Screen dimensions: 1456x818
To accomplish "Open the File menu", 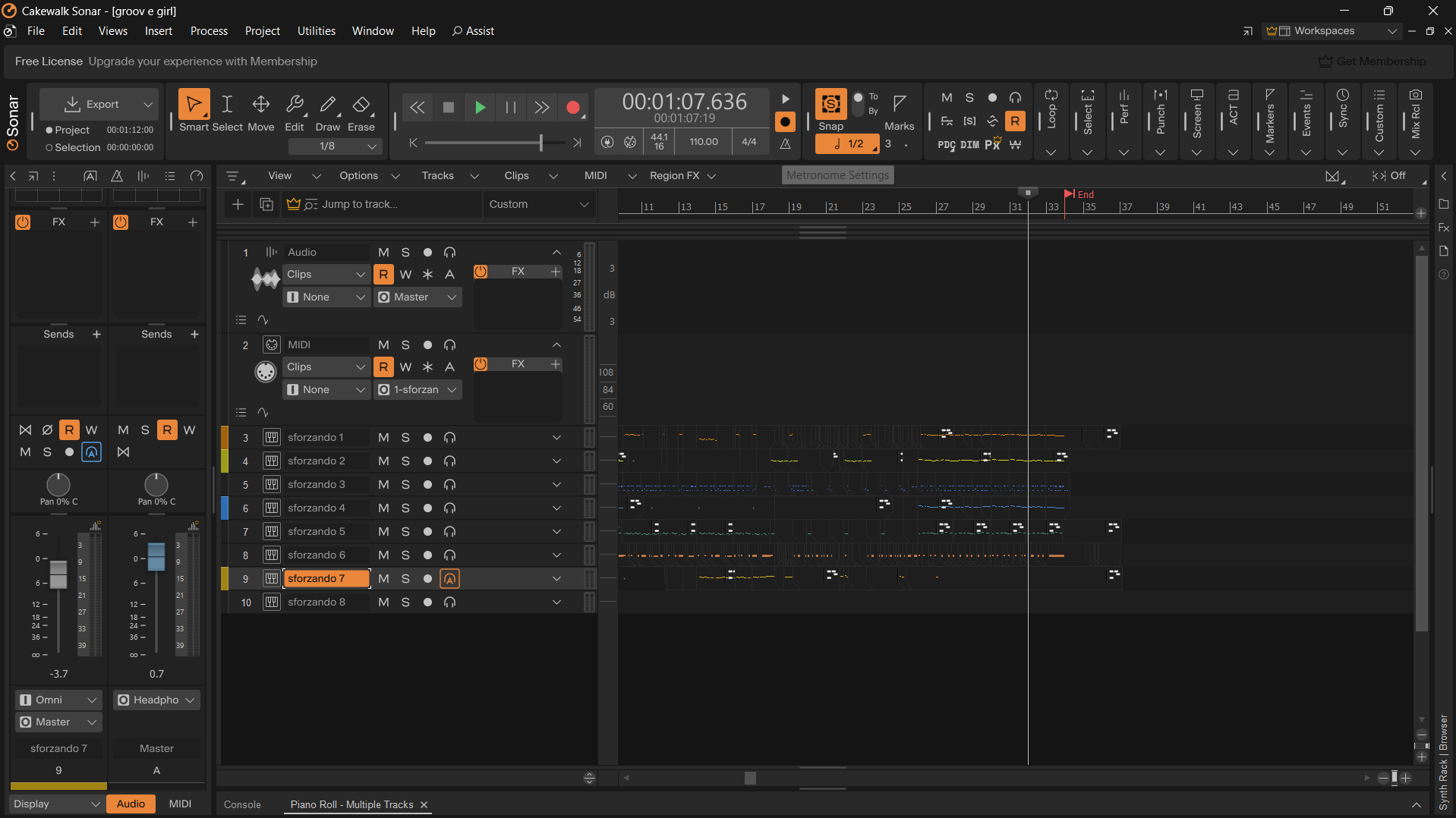I will [x=36, y=31].
